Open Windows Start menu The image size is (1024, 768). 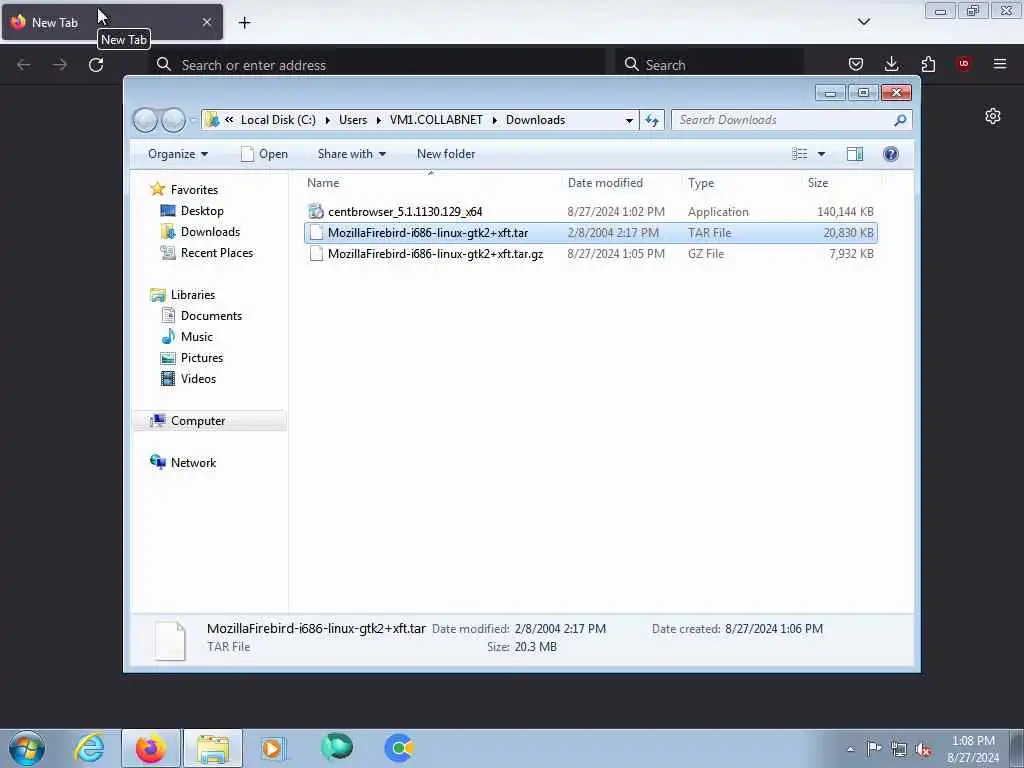pyautogui.click(x=27, y=748)
